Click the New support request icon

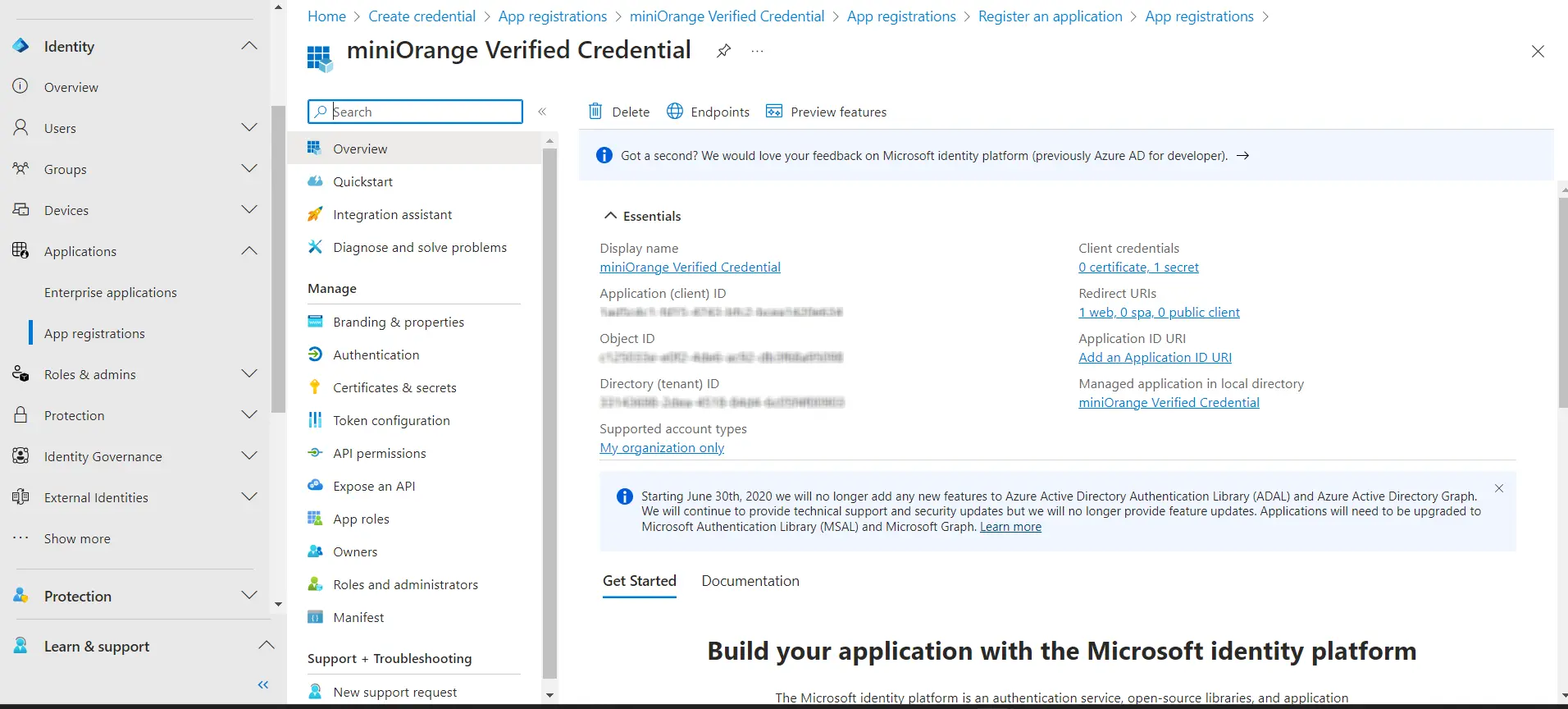point(314,692)
